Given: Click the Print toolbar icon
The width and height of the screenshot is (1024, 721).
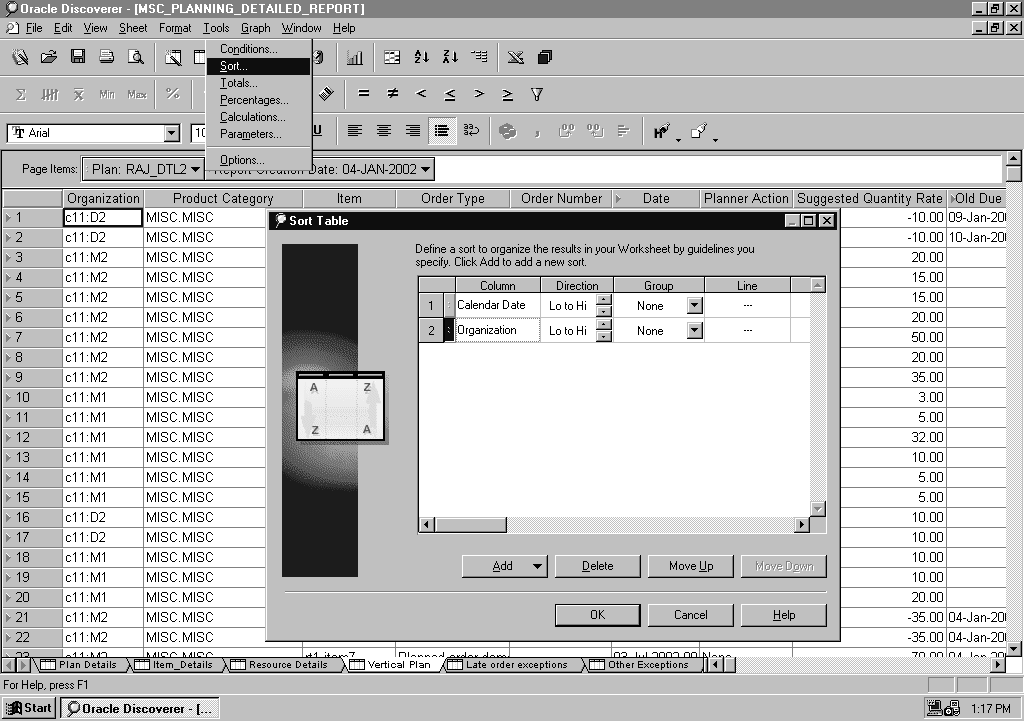Looking at the screenshot, I should [x=106, y=57].
